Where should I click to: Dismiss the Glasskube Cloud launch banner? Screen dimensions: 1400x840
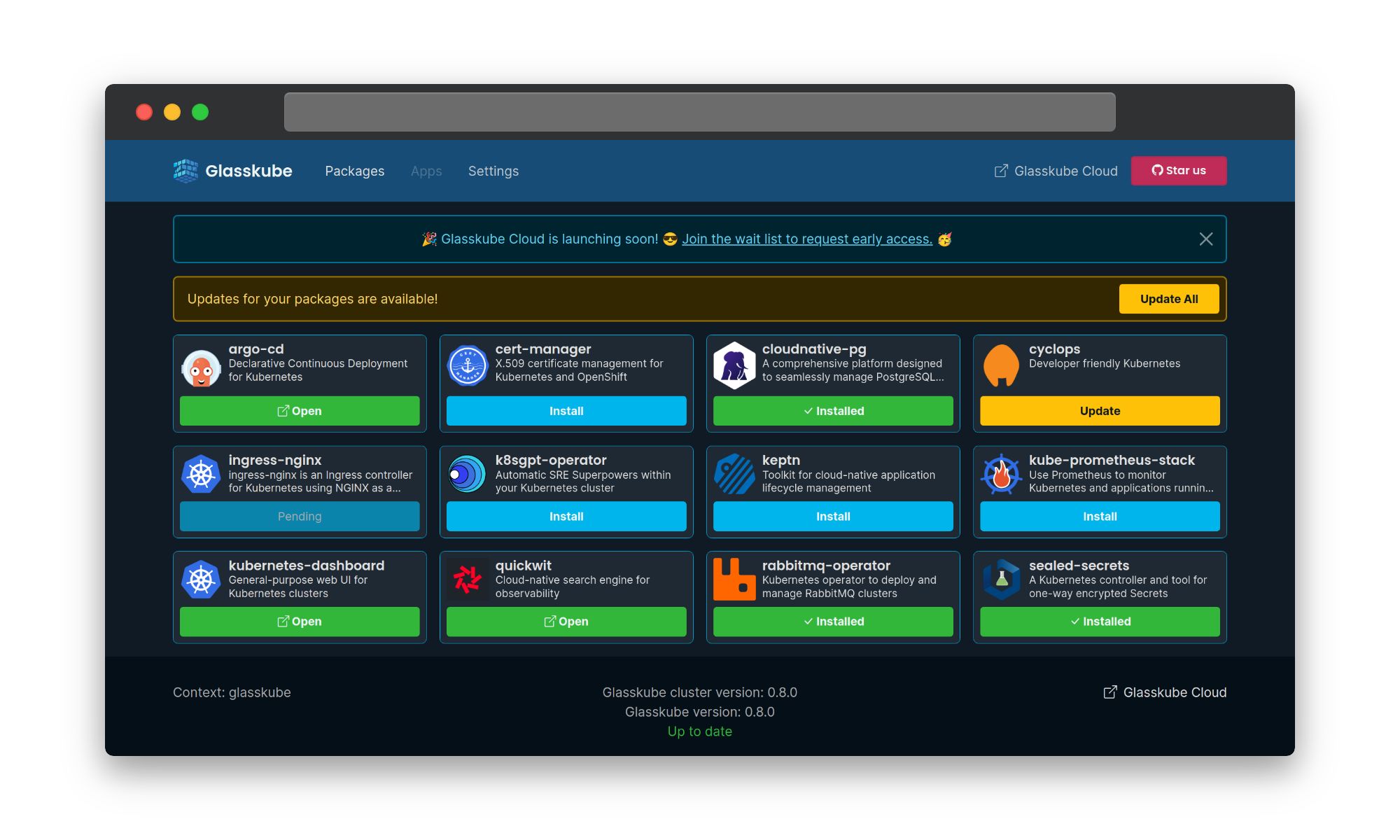point(1205,239)
